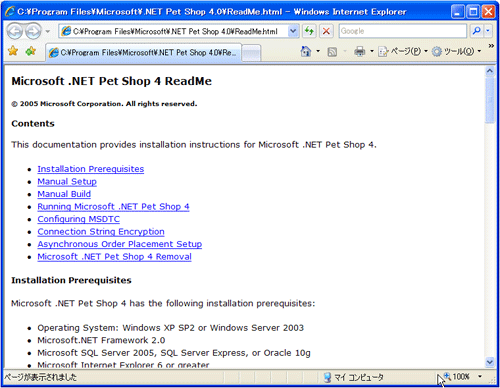The width and height of the screenshot is (500, 388).
Task: Click the vertical scrollbar up arrow
Action: [490, 71]
